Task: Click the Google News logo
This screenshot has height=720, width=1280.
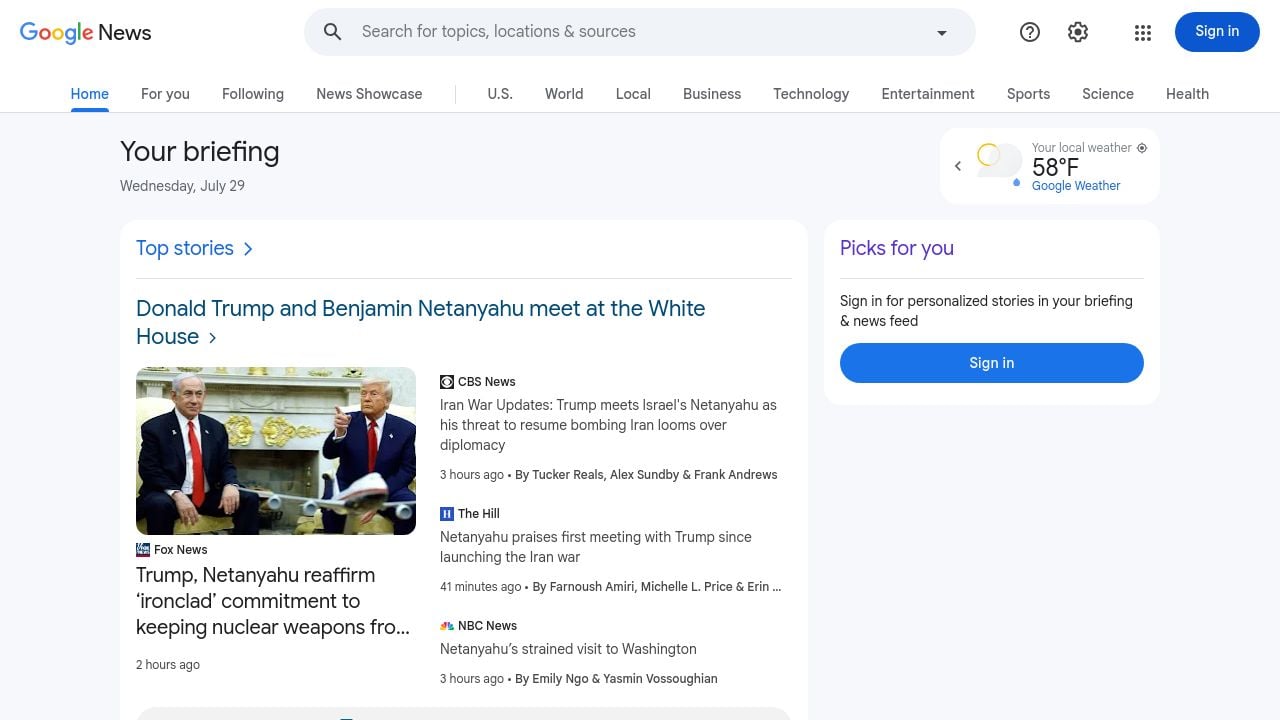Action: click(86, 32)
